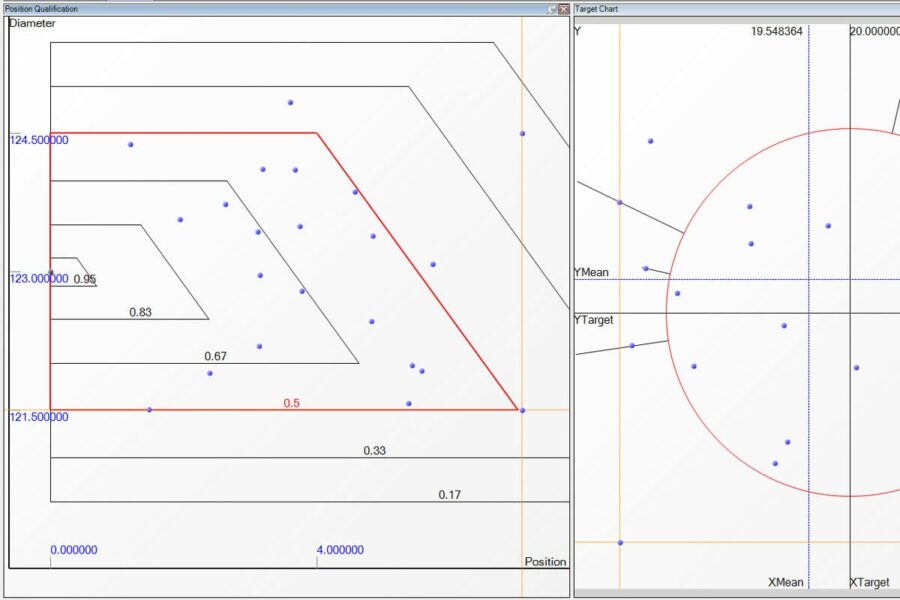Select the red 0.5 contour label
The height and width of the screenshot is (600, 900).
(291, 403)
